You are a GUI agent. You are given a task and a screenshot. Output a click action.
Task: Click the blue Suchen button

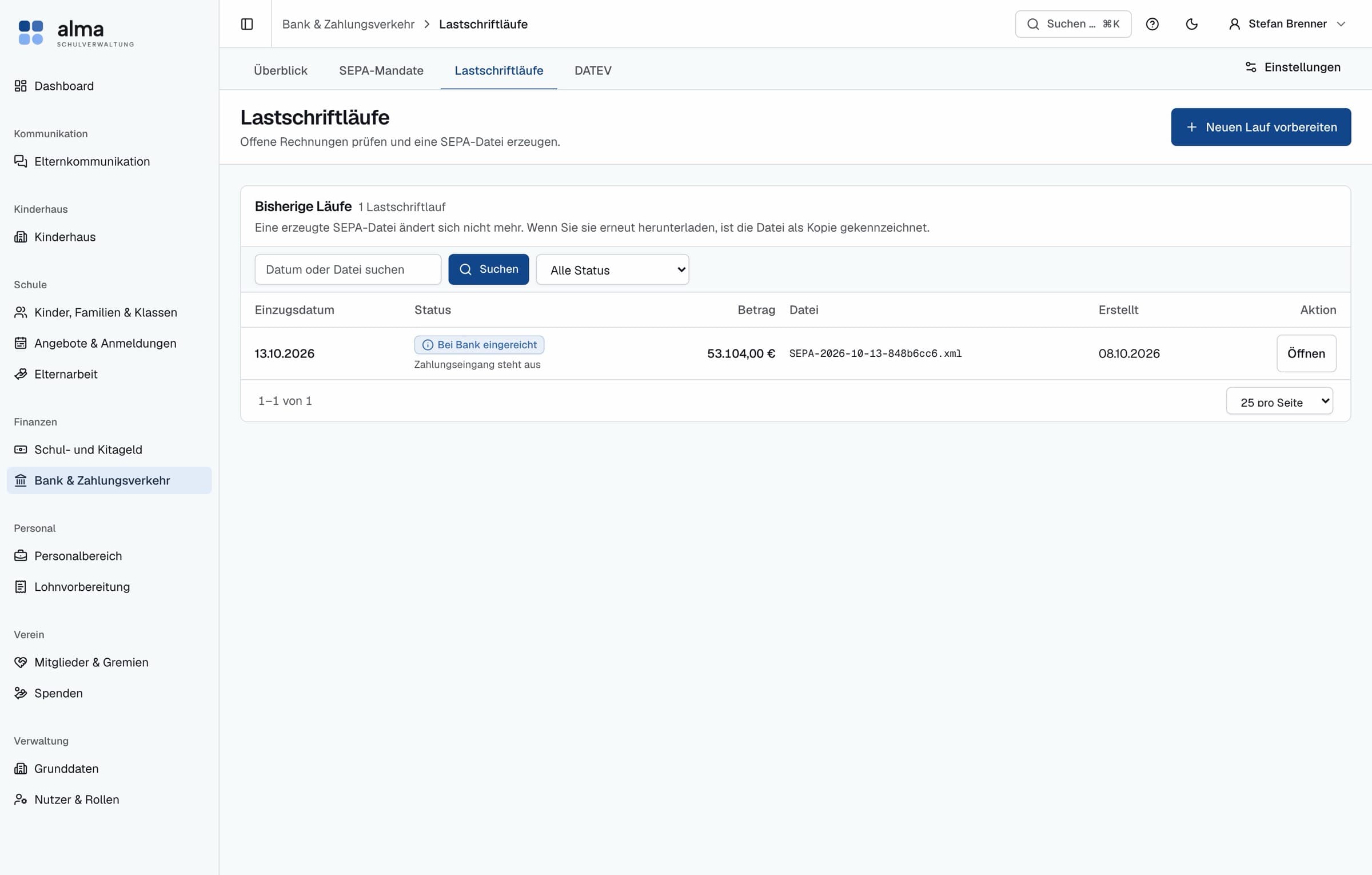click(x=488, y=269)
